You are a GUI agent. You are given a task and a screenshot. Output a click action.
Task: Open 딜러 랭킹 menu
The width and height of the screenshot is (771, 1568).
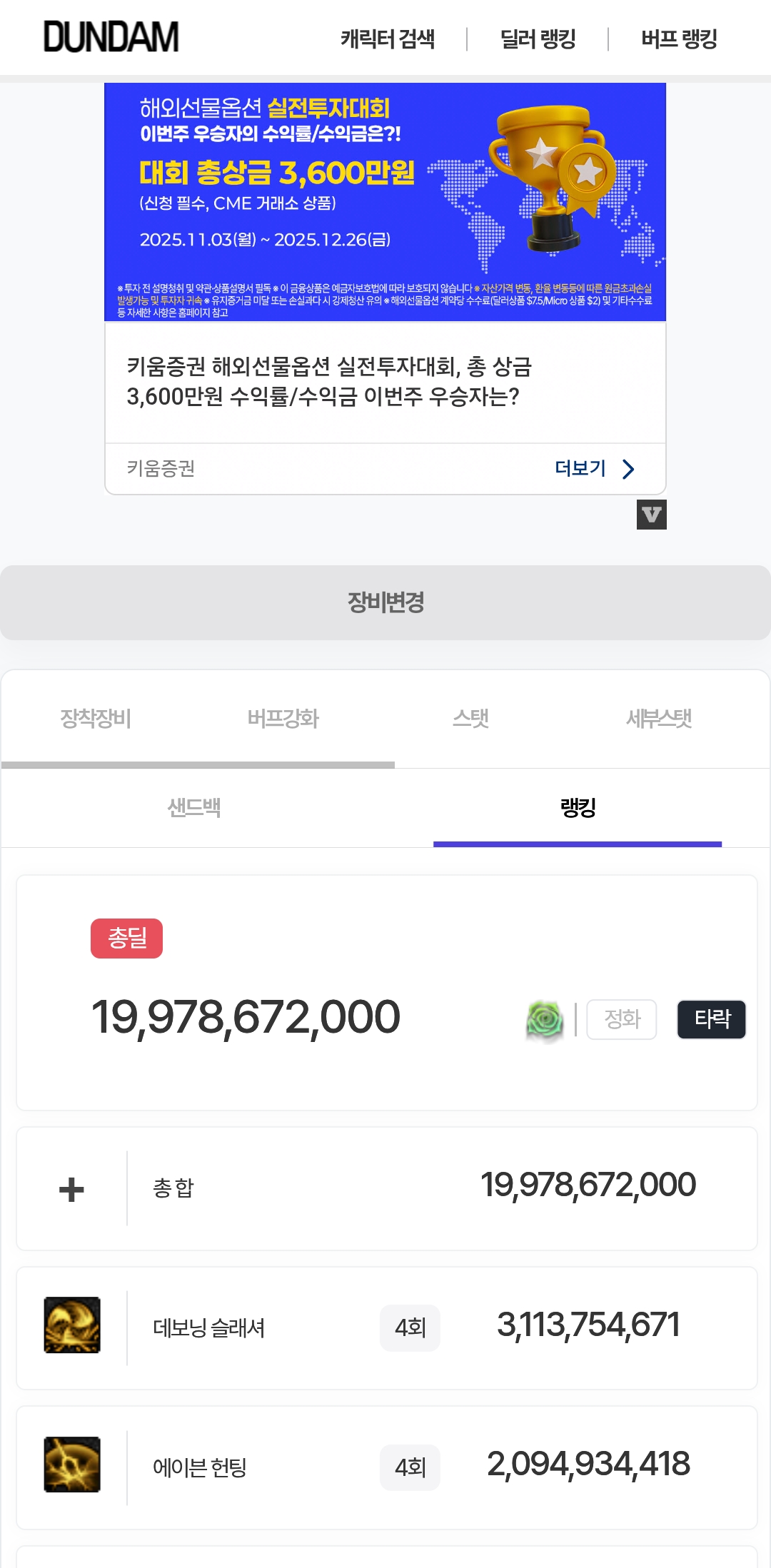point(538,39)
